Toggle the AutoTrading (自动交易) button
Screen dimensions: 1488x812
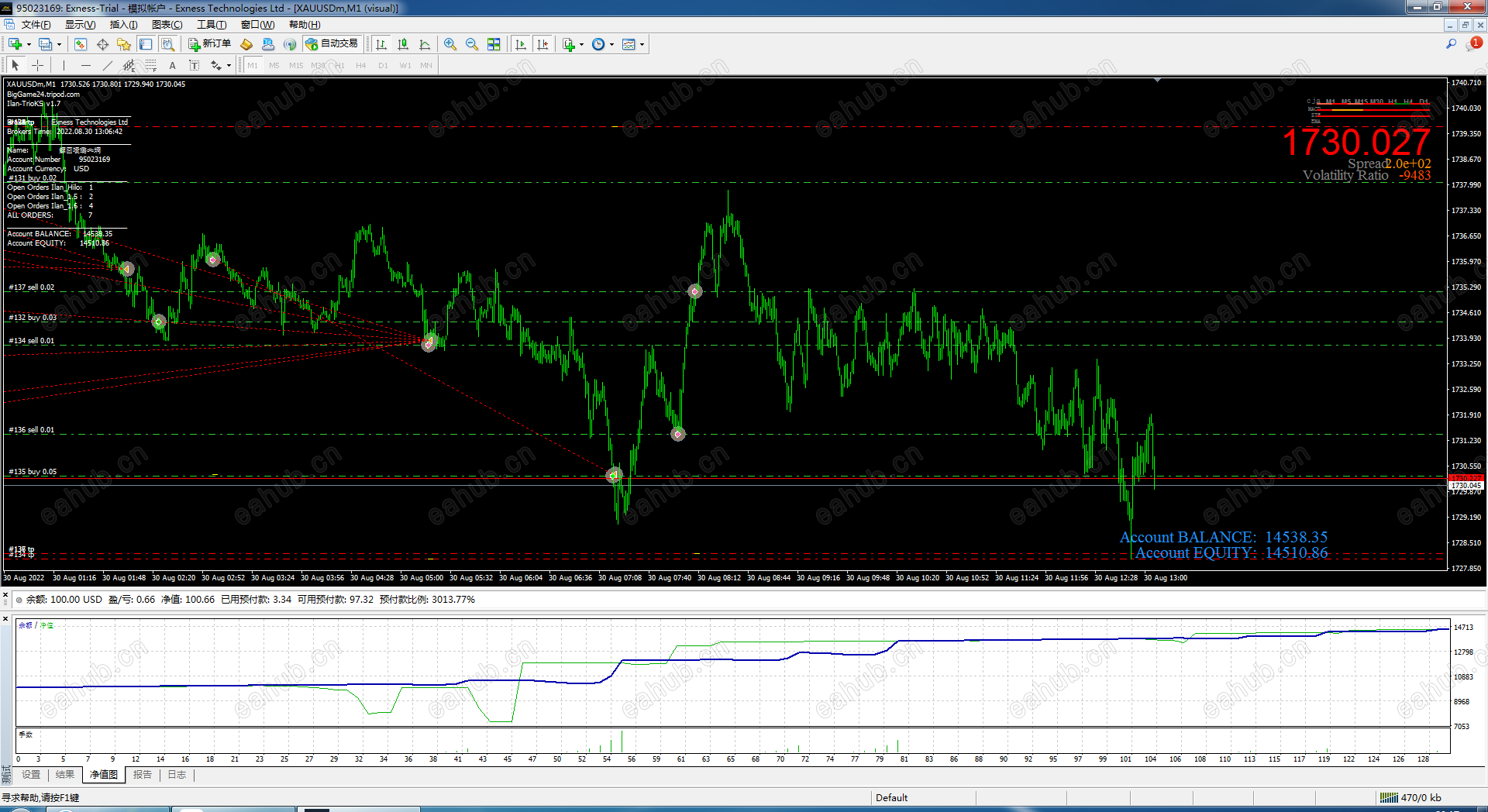point(332,44)
